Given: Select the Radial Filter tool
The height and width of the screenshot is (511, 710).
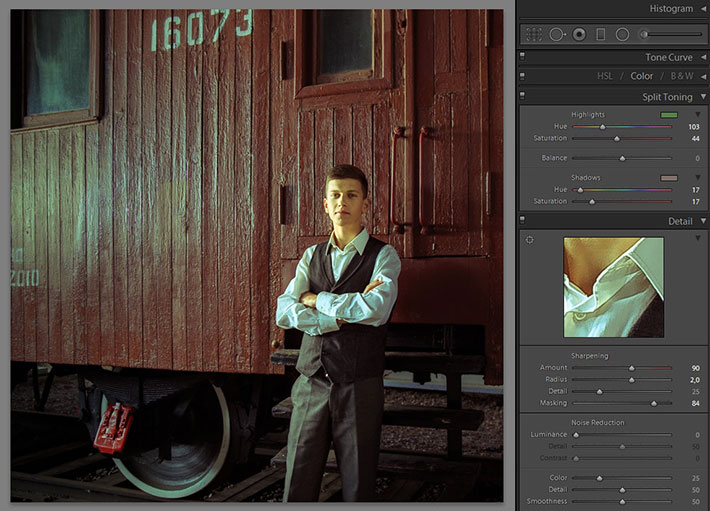Looking at the screenshot, I should (622, 34).
